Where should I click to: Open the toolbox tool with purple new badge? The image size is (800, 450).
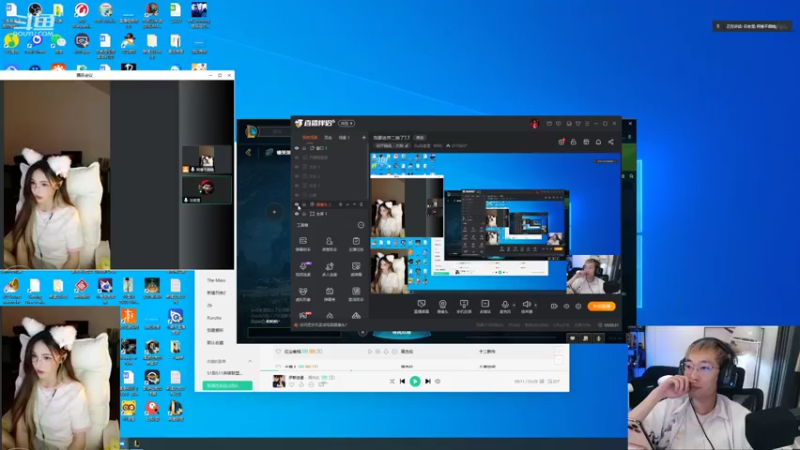tap(304, 266)
